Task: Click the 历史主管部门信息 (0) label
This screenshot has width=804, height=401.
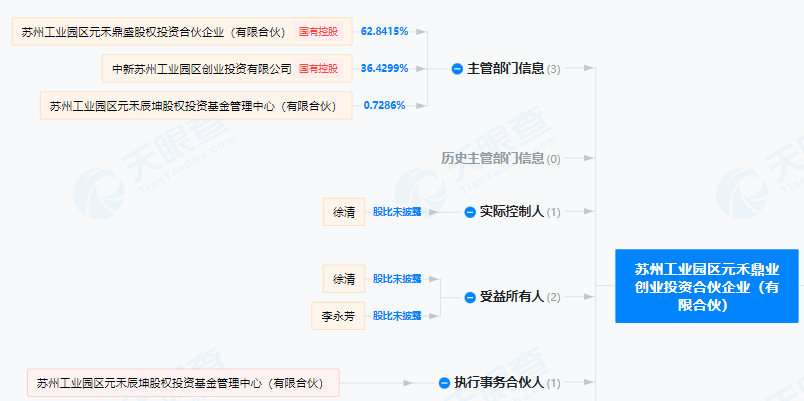Action: 500,158
